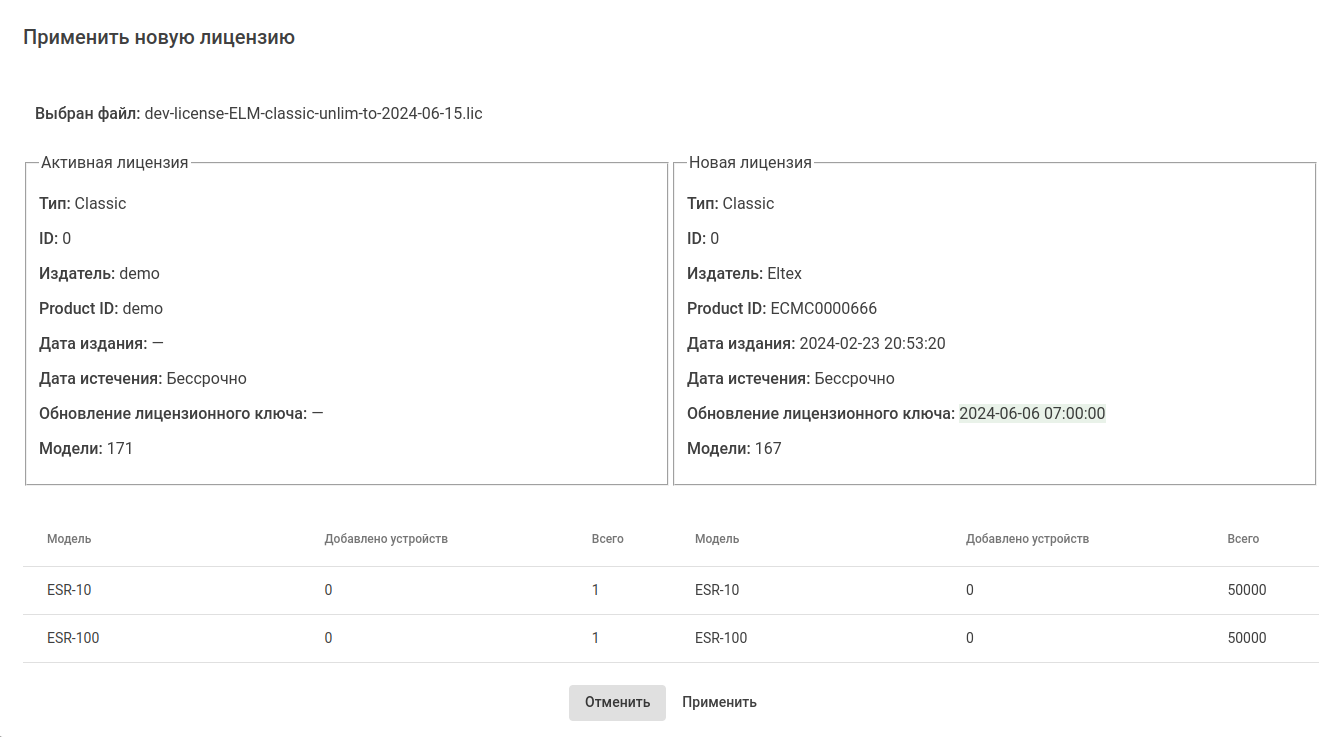Select ESR-100 in the new license table
The height and width of the screenshot is (737, 1339).
721,638
